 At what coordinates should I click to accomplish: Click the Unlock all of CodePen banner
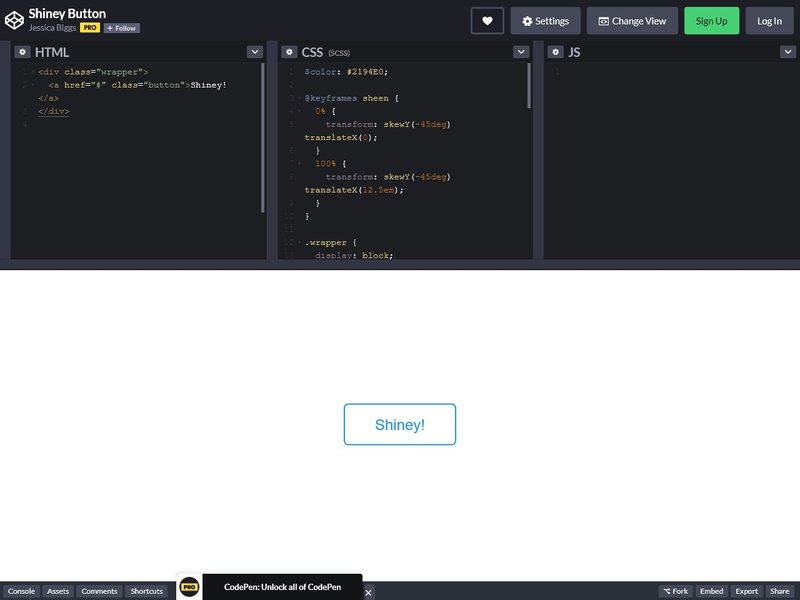point(282,587)
